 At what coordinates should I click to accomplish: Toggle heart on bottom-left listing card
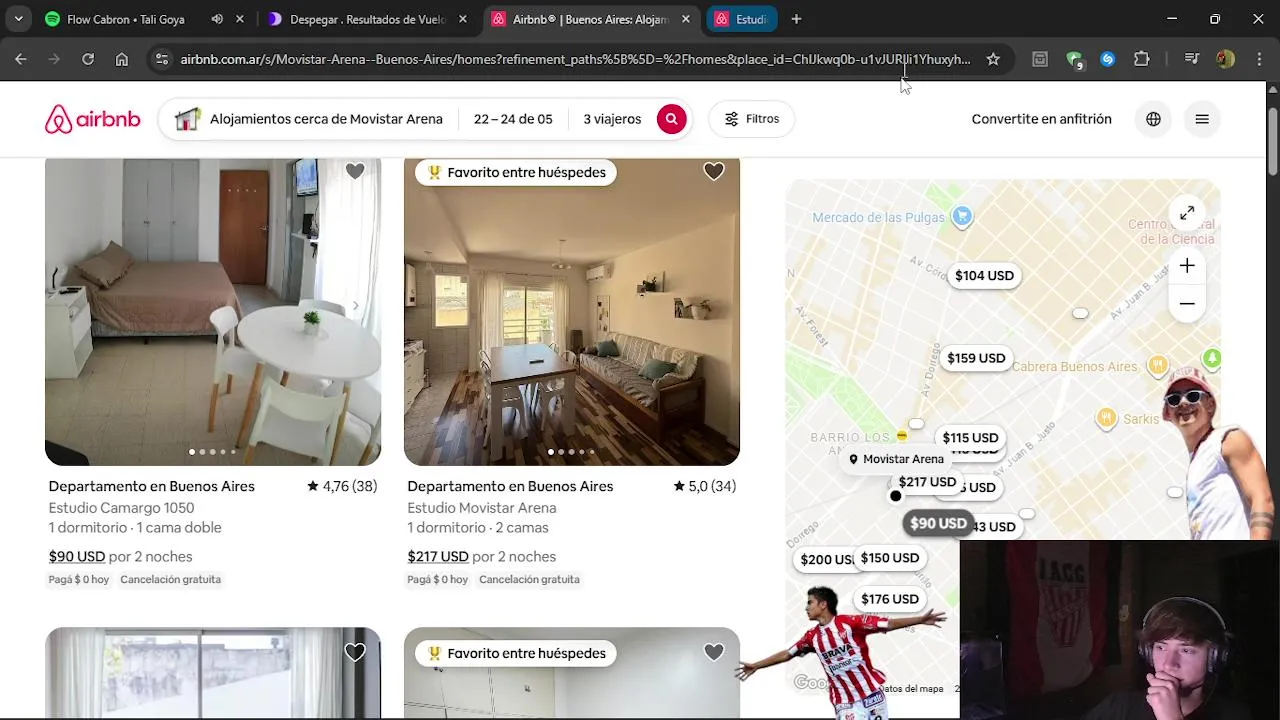click(x=355, y=653)
